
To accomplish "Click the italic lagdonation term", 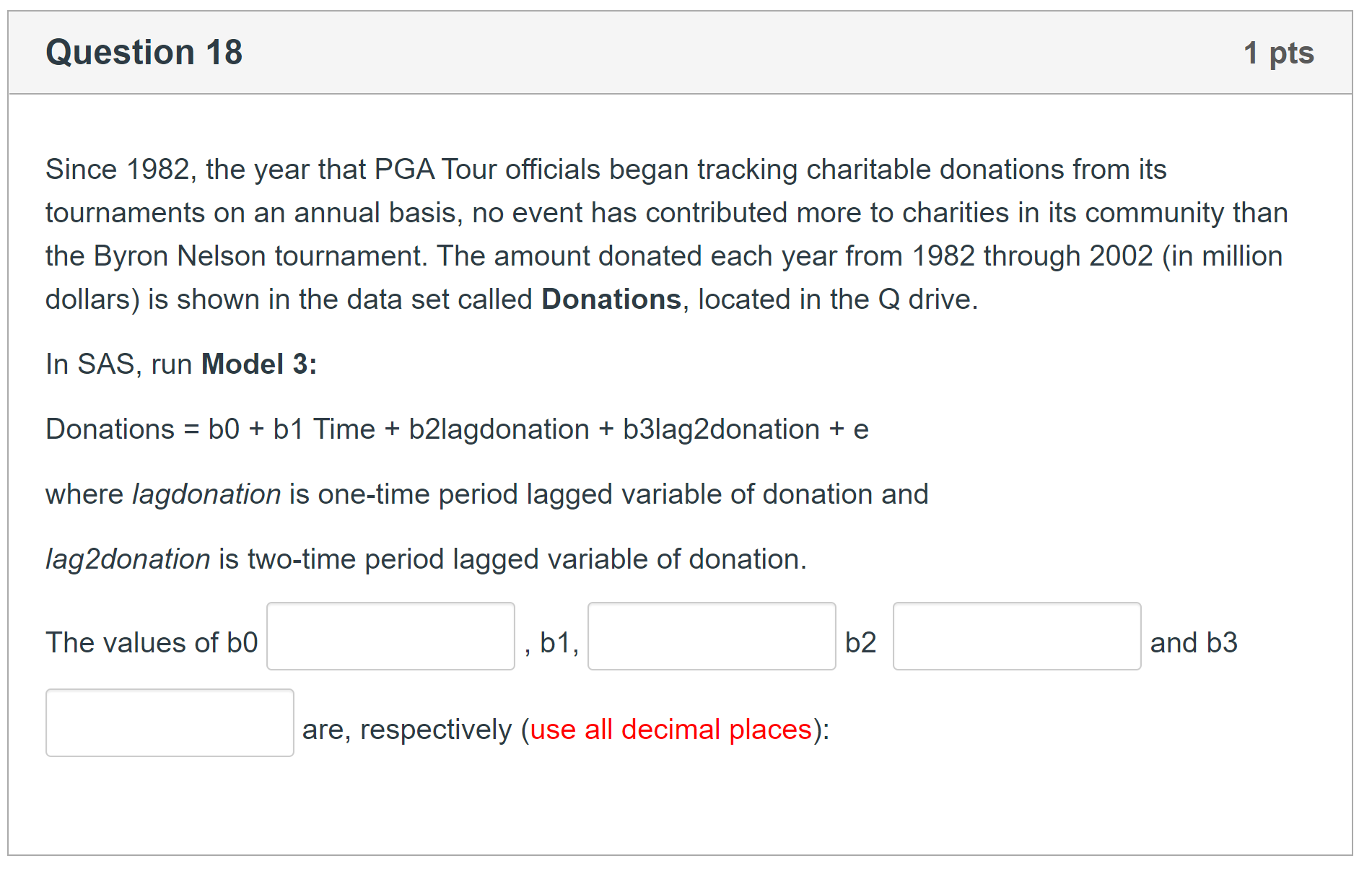I will coord(206,494).
